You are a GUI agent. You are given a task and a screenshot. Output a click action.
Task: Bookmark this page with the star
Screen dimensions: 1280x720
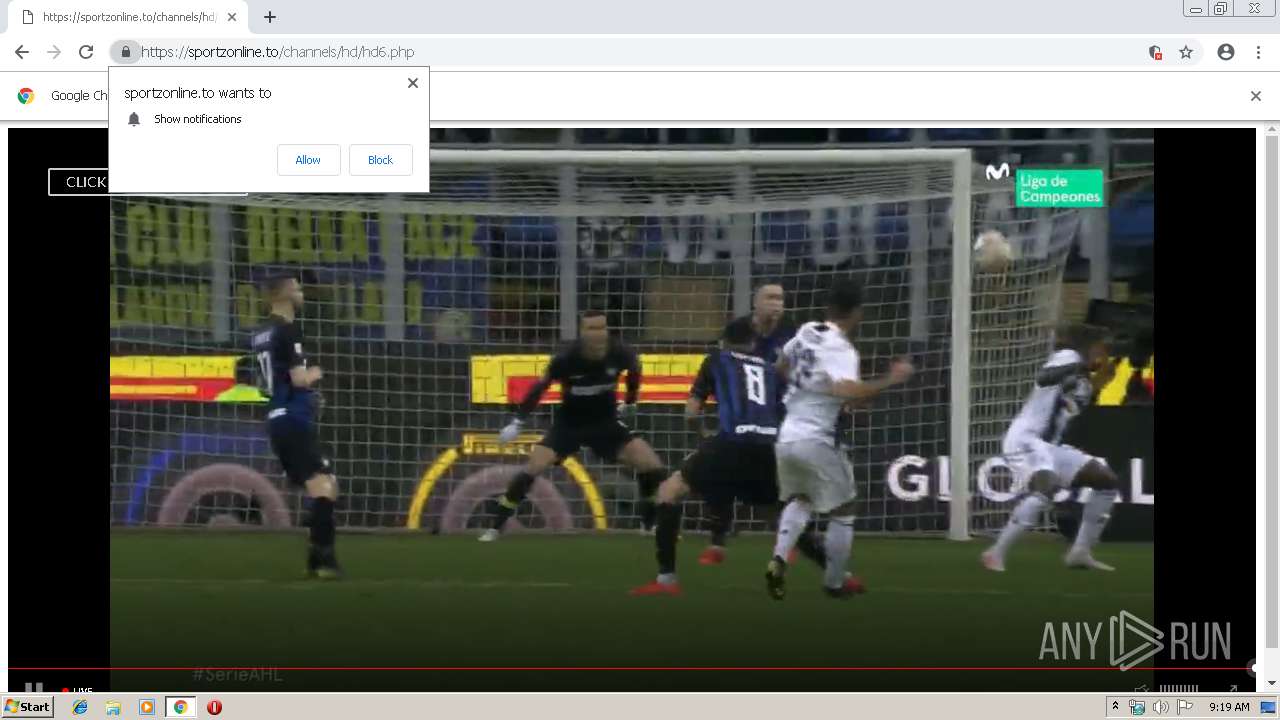pyautogui.click(x=1186, y=52)
